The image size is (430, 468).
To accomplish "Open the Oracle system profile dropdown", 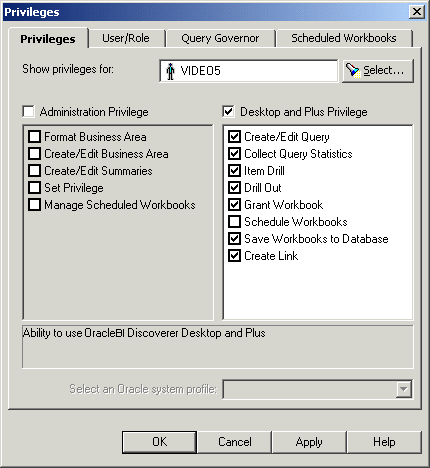I will (x=404, y=389).
